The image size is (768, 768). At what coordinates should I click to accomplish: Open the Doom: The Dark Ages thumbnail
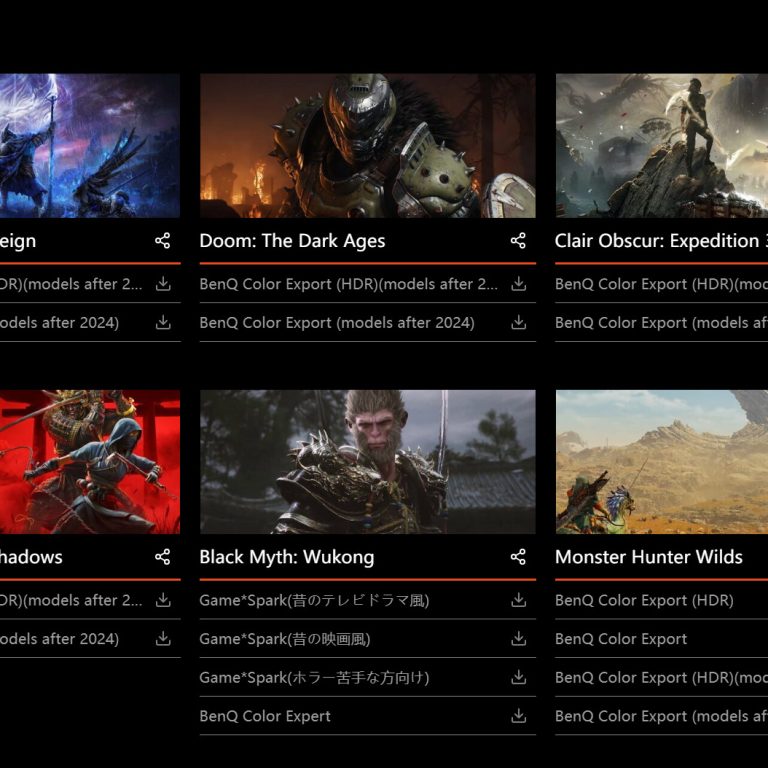click(367, 146)
